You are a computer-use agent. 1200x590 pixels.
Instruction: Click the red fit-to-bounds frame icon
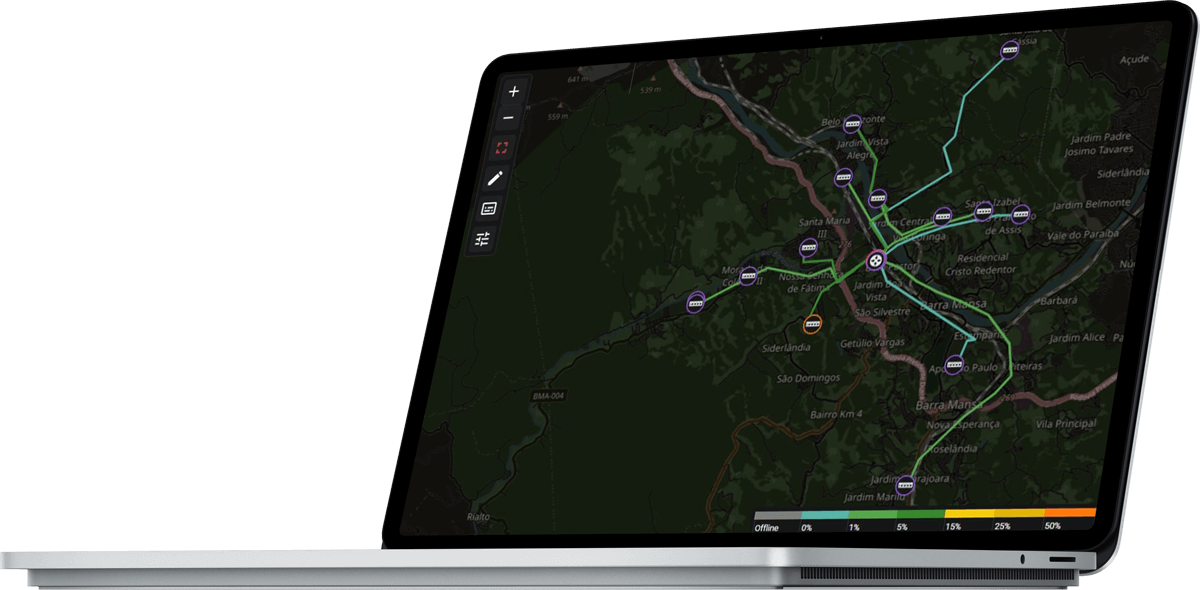click(x=502, y=148)
